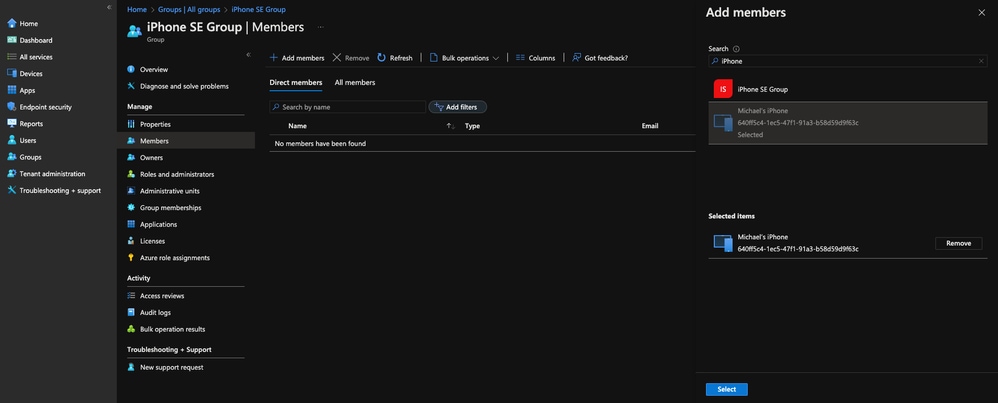This screenshot has height=403, width=998.
Task: Click the Diagnose and solve problems wrench icon
Action: click(131, 86)
